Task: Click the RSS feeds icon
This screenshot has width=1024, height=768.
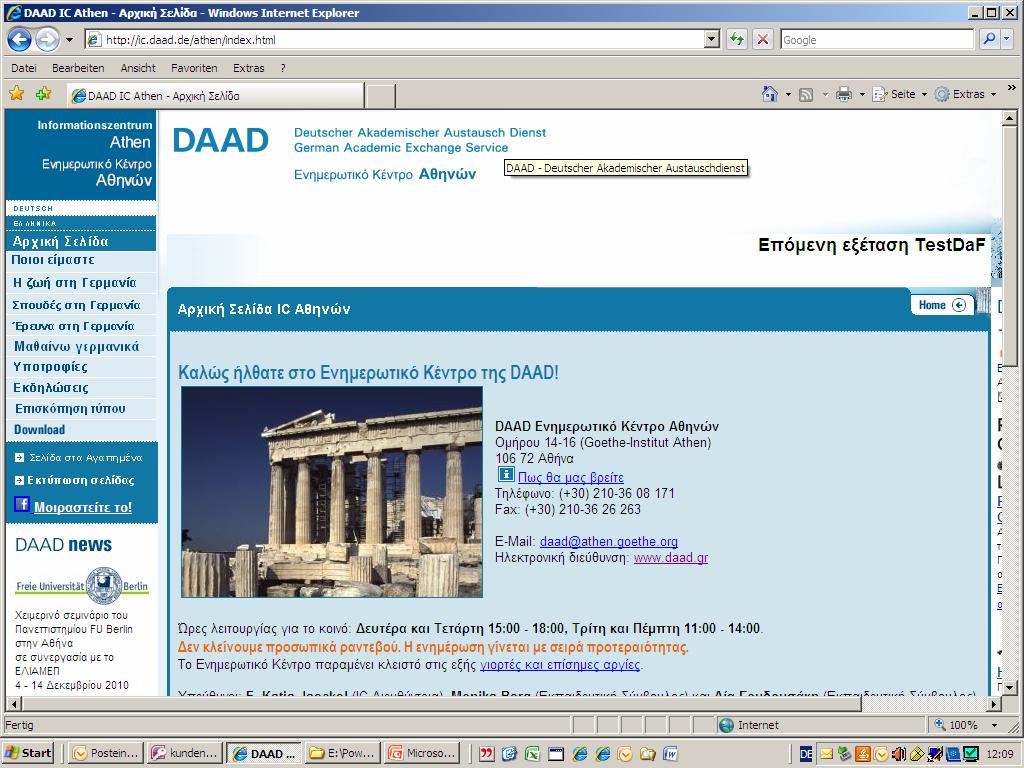Action: coord(807,95)
